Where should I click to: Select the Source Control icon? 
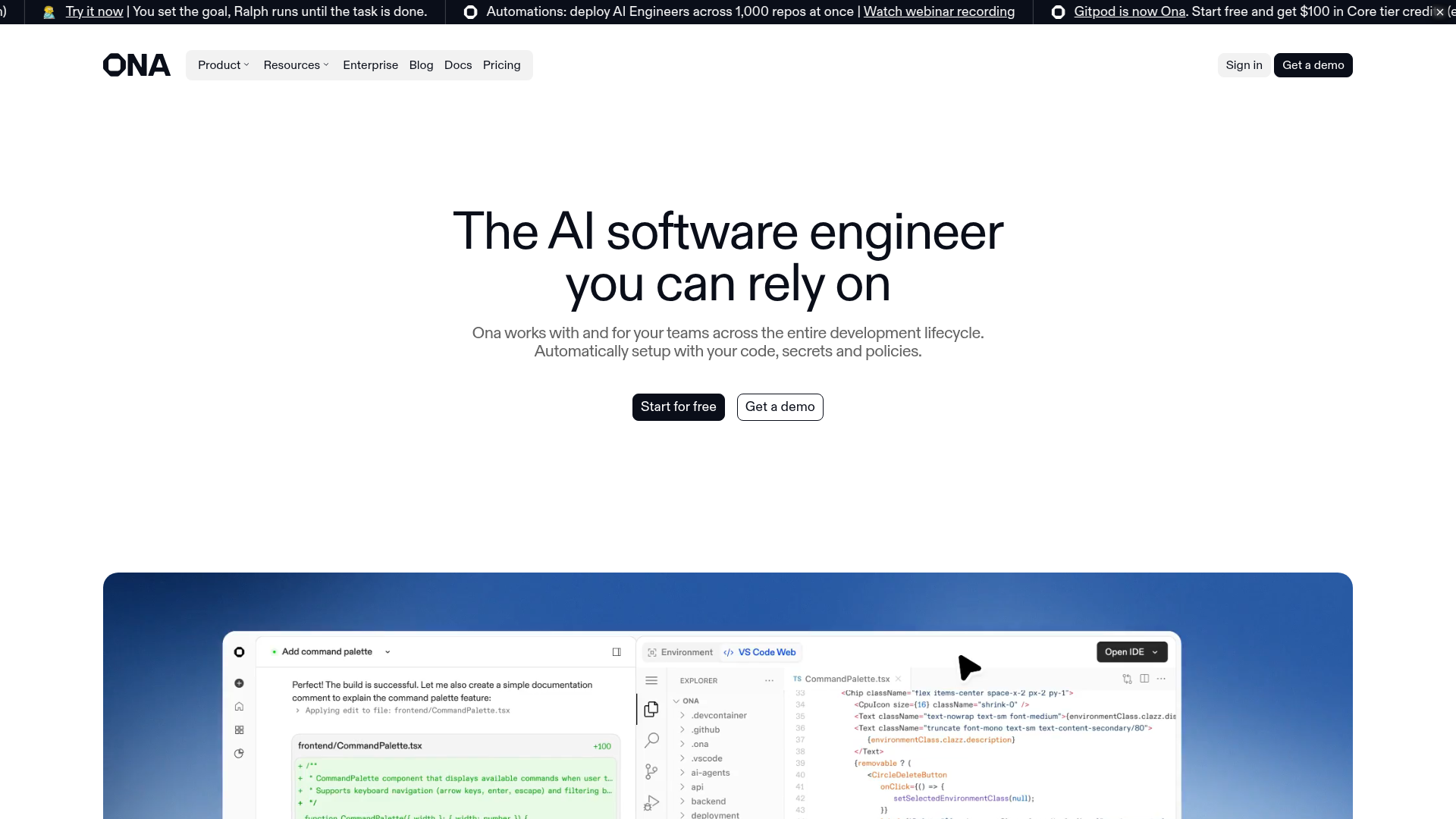651,771
